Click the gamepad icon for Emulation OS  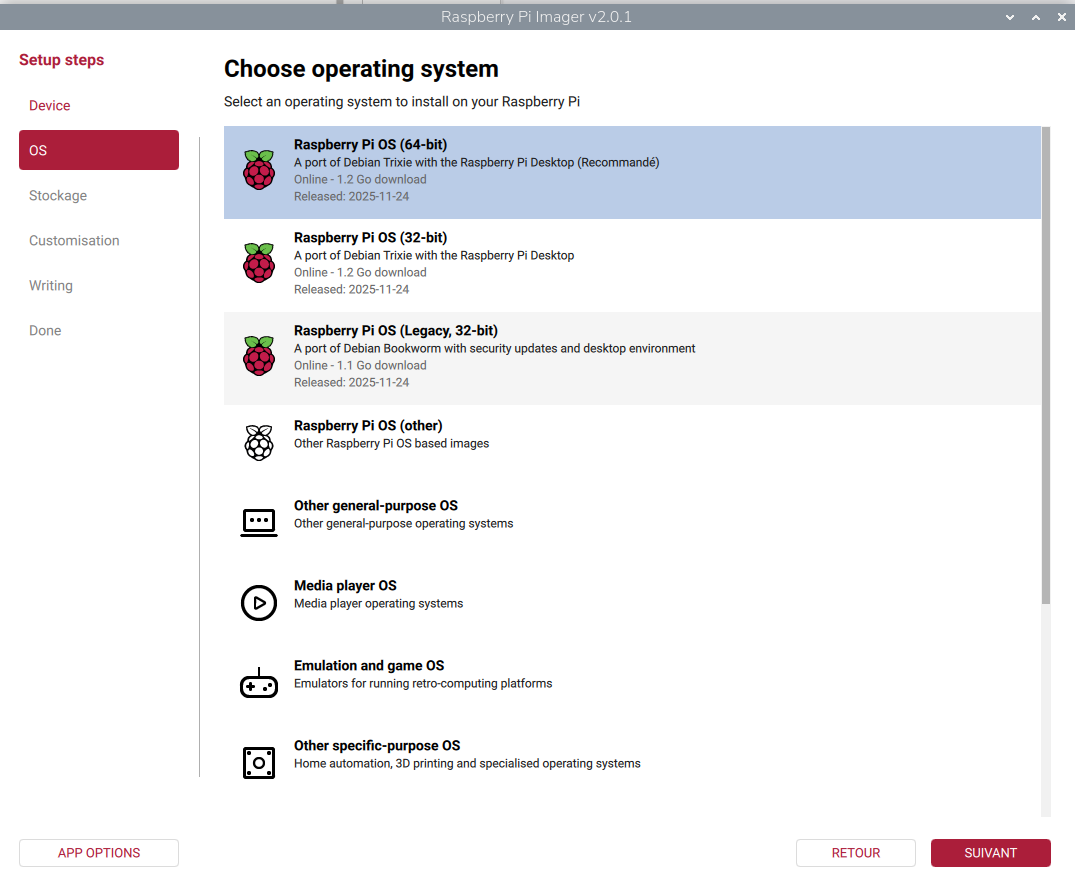pos(259,683)
